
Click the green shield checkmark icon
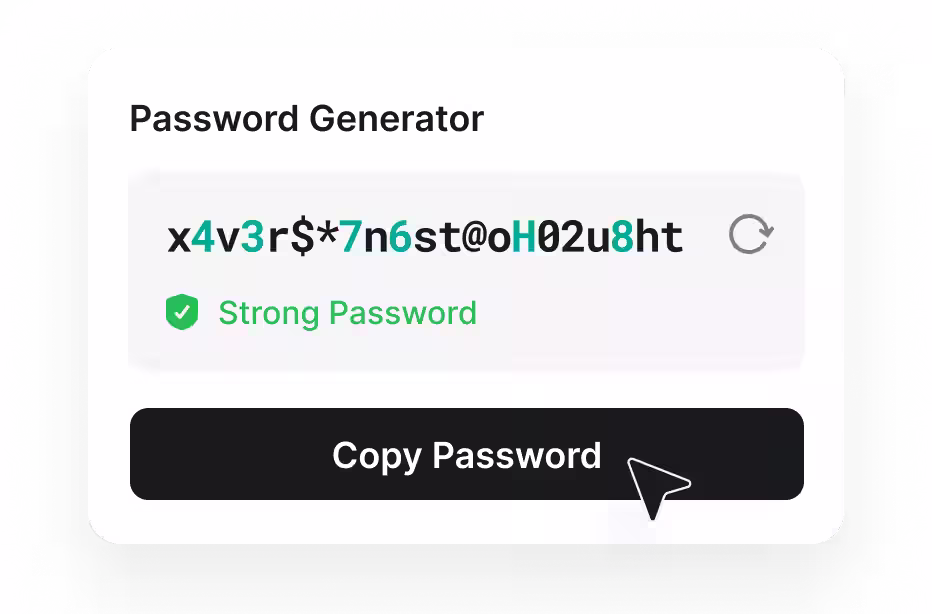[182, 312]
